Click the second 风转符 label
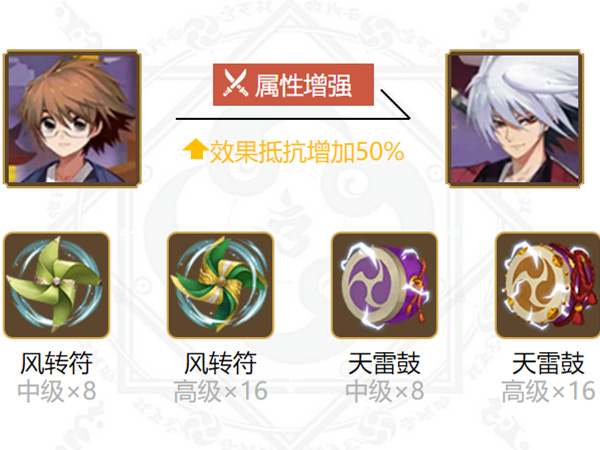The width and height of the screenshot is (600, 450). point(220,363)
